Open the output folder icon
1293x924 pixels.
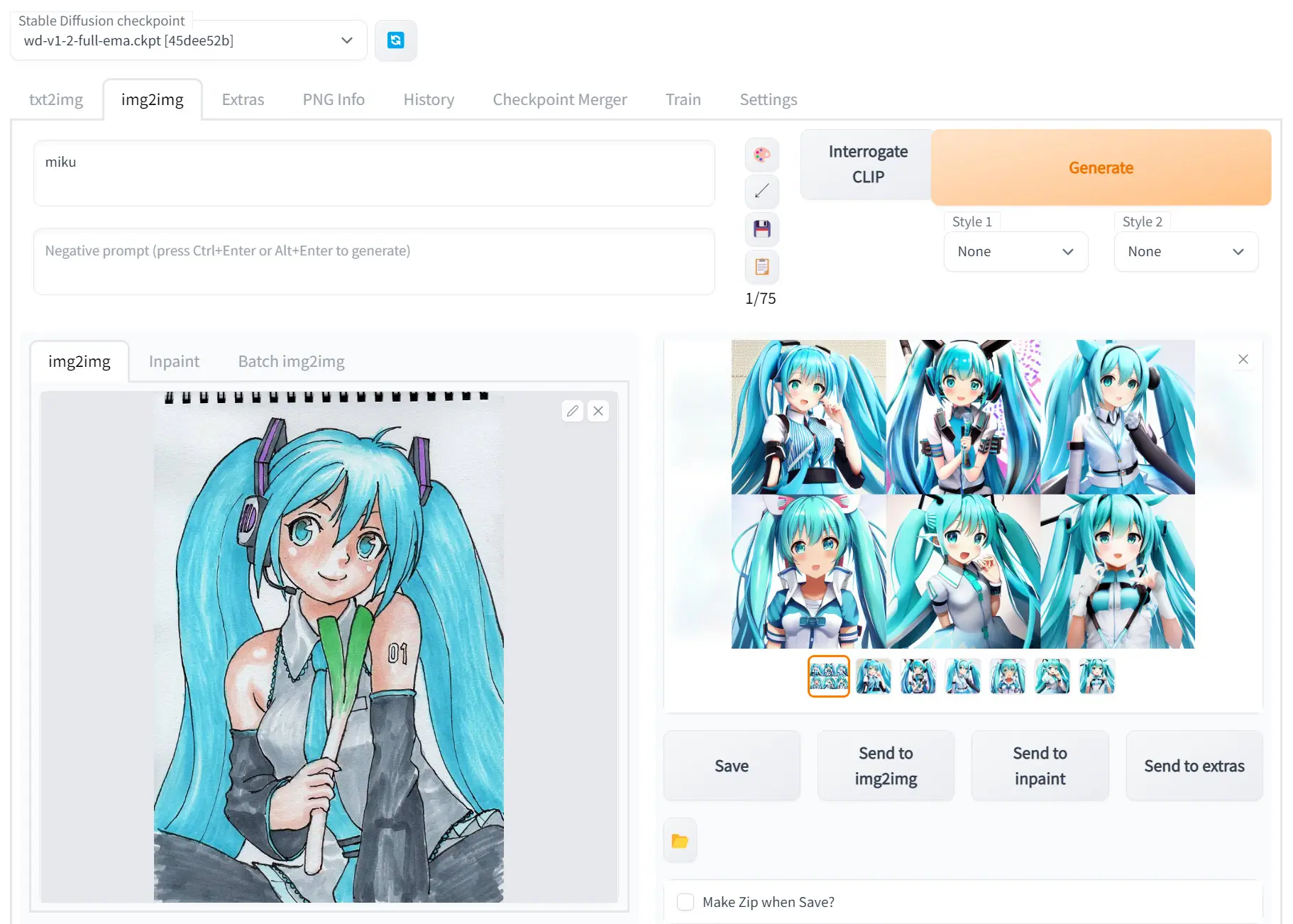point(680,841)
